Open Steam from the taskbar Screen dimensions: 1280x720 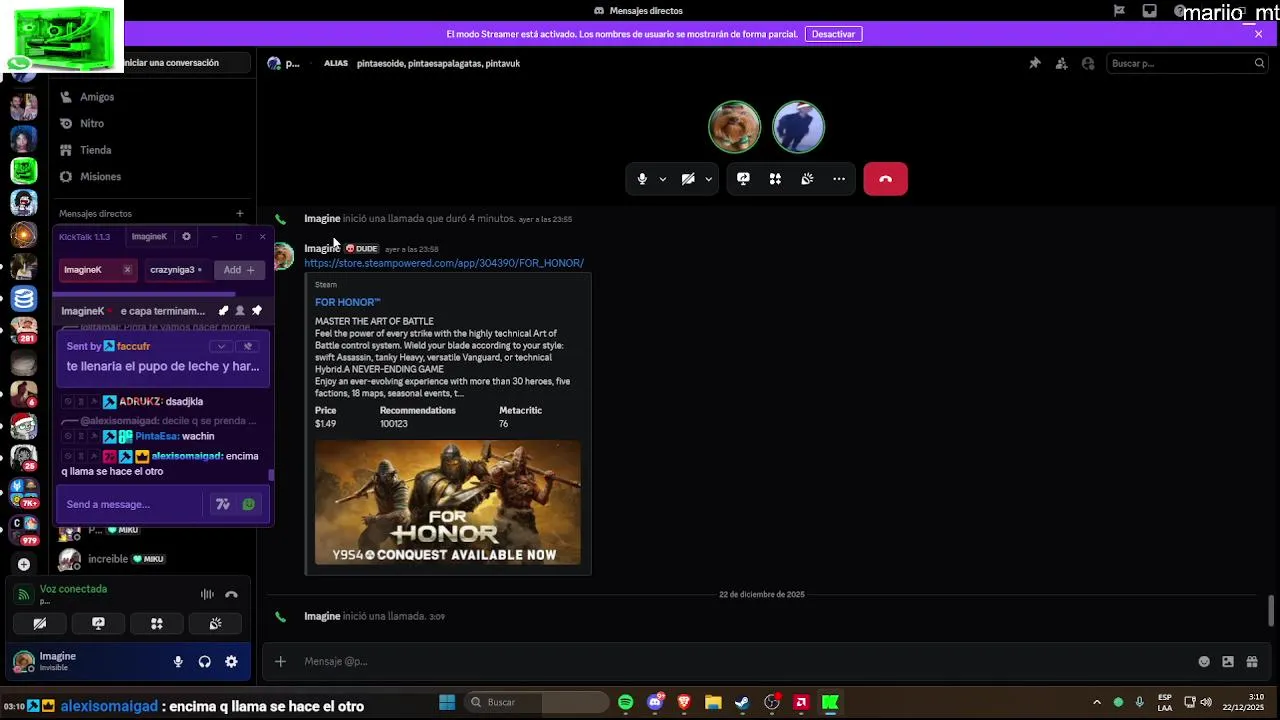coord(742,702)
